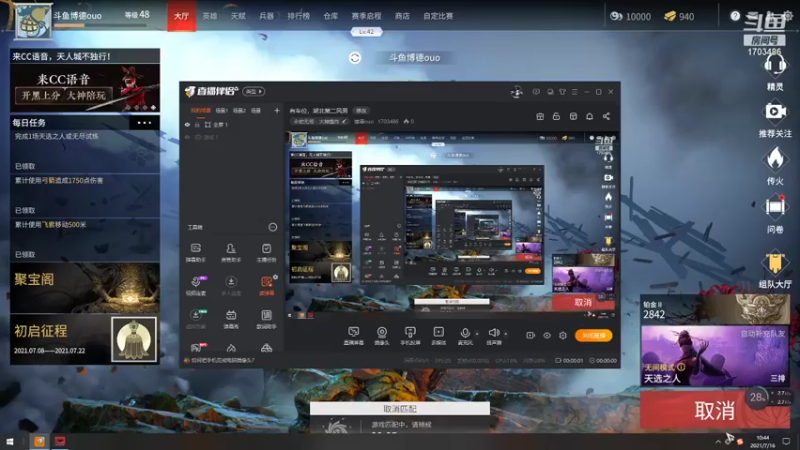Click 取消匹配 cancel matchmaking button
Image resolution: width=800 pixels, height=450 pixels.
(x=399, y=409)
